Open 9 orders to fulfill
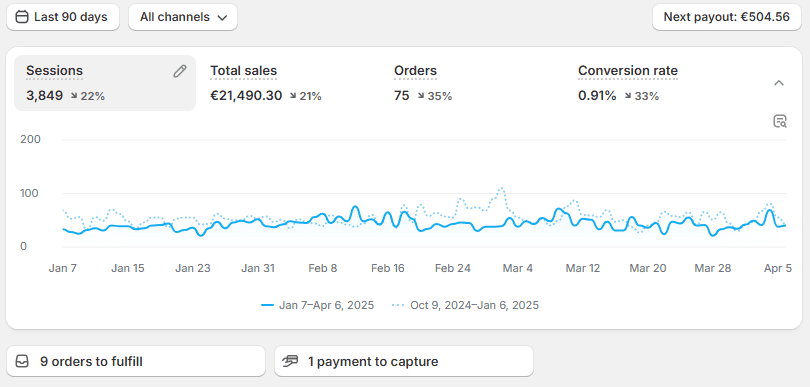This screenshot has width=810, height=387. [x=136, y=361]
